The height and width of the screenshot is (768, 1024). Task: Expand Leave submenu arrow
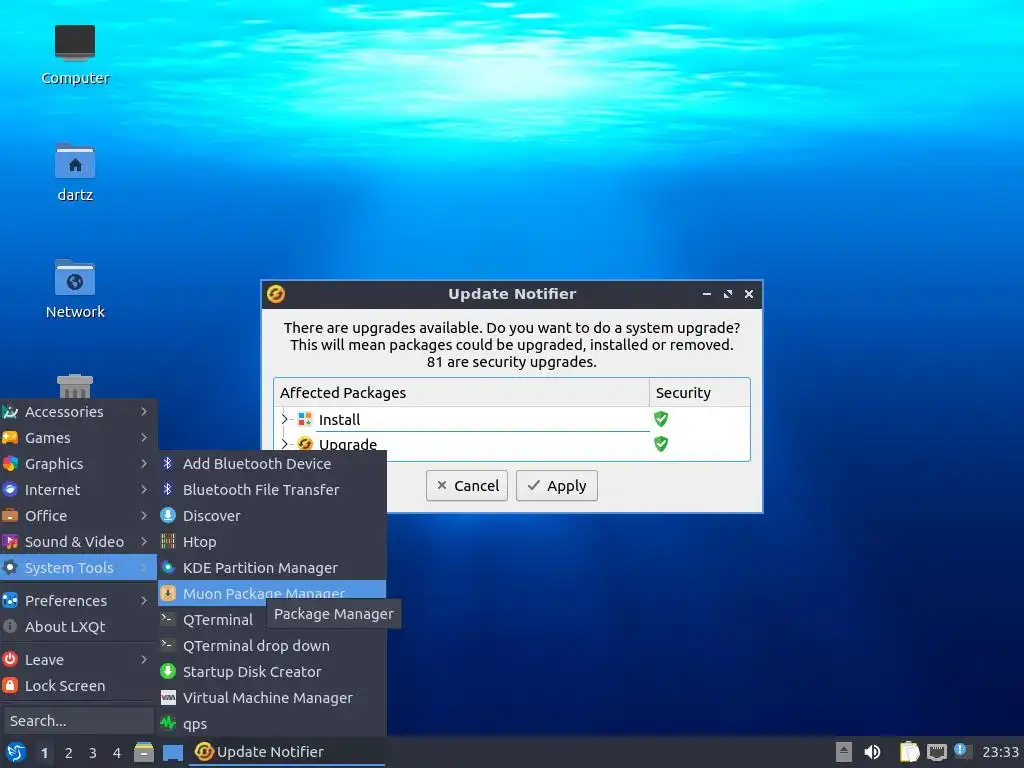144,660
